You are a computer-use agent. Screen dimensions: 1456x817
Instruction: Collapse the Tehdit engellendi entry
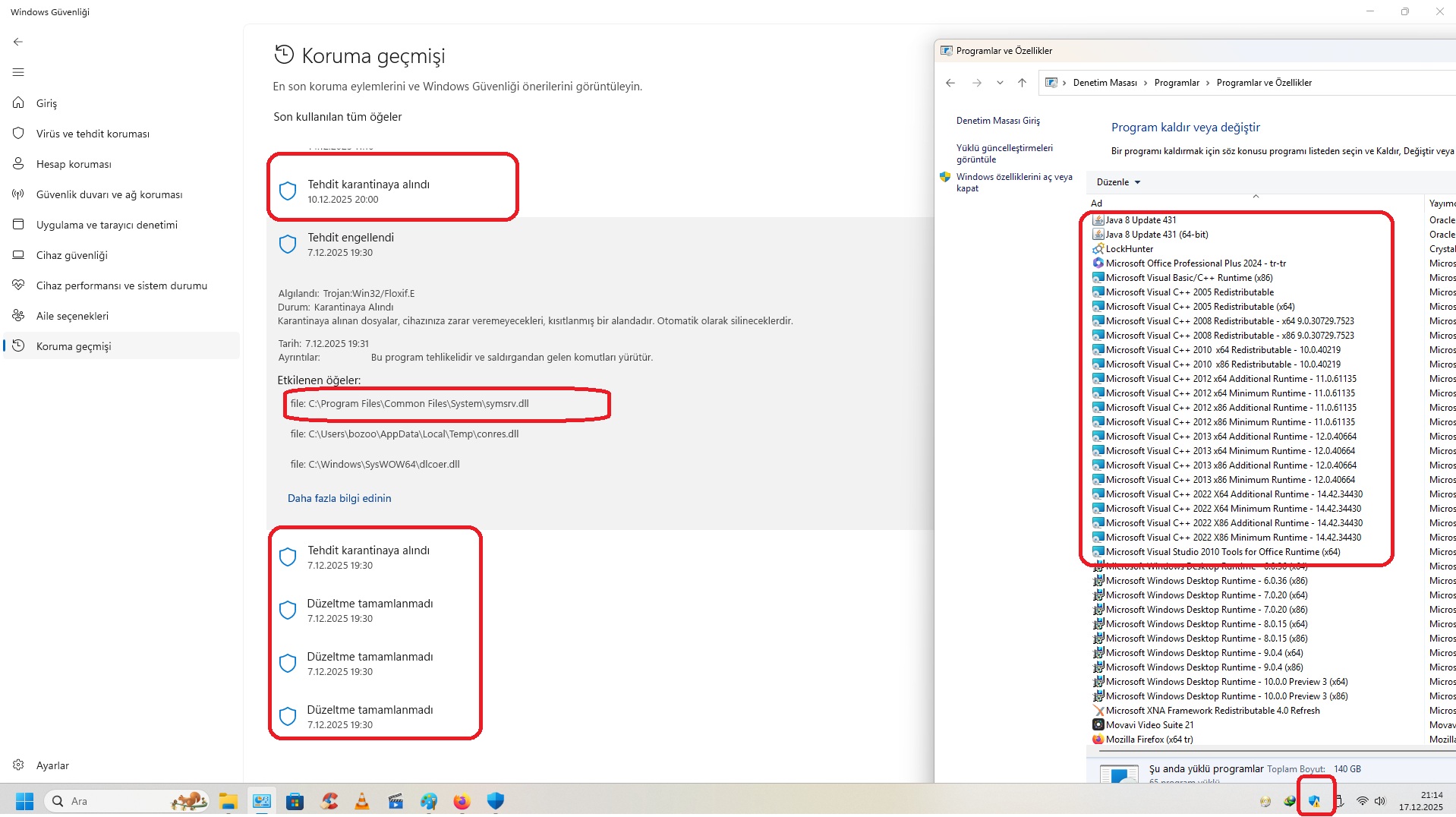(600, 244)
